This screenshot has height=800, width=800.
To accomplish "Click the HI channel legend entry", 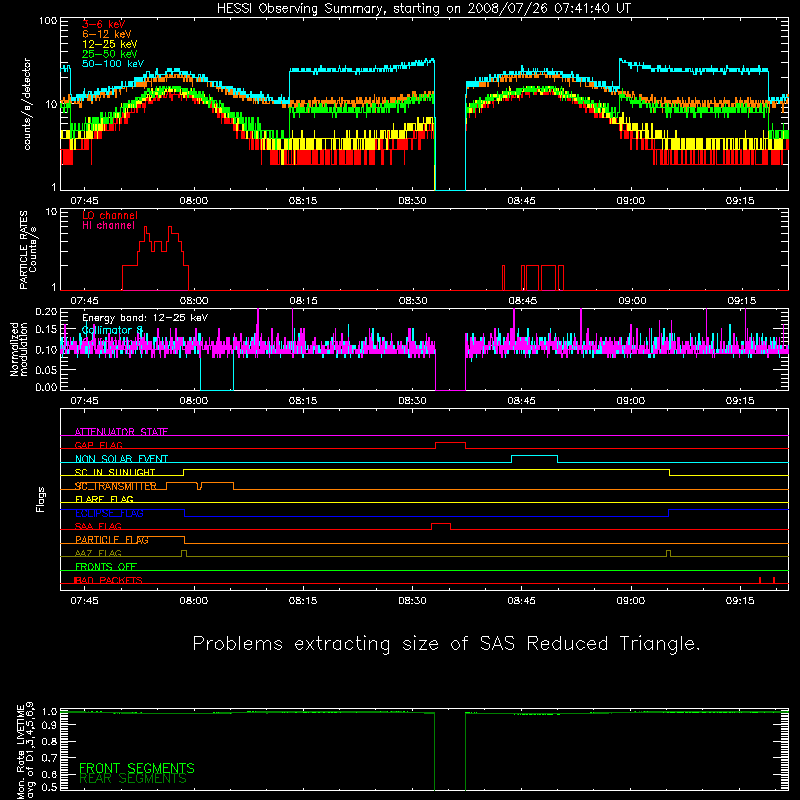I will click(x=108, y=226).
